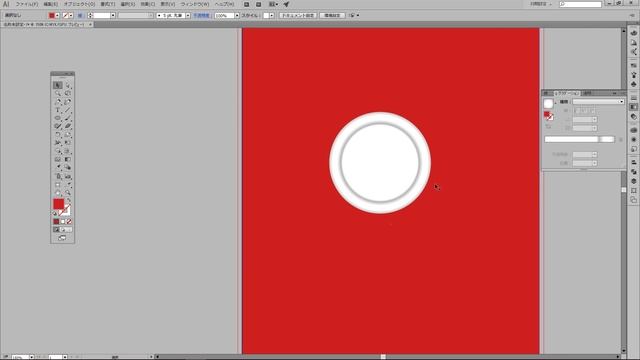Select the Magic Wand tool
The width and height of the screenshot is (640, 360).
[58, 93]
